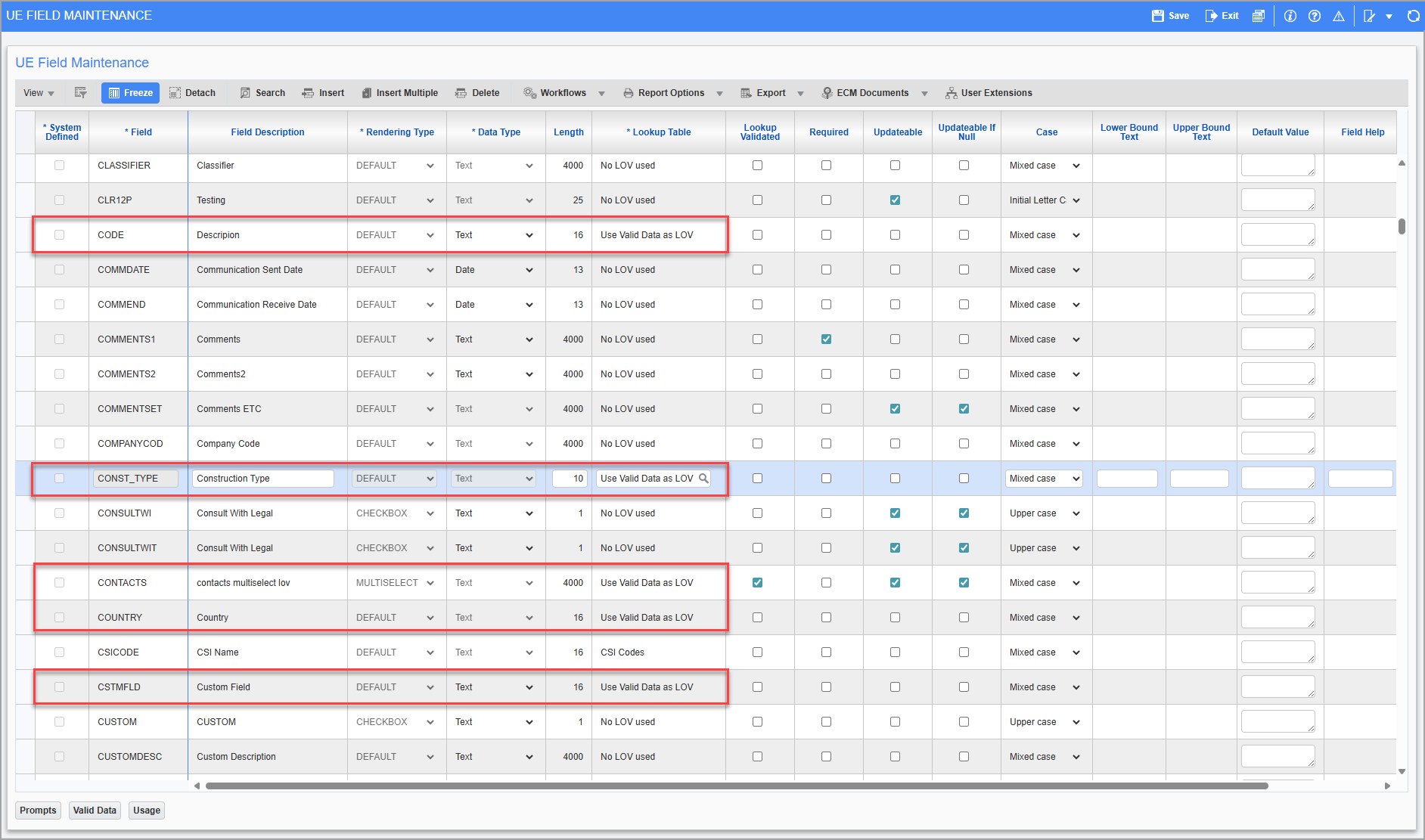Toggle Updateable If Null for COMMENTSET row
Image resolution: width=1425 pixels, height=840 pixels.
(964, 409)
